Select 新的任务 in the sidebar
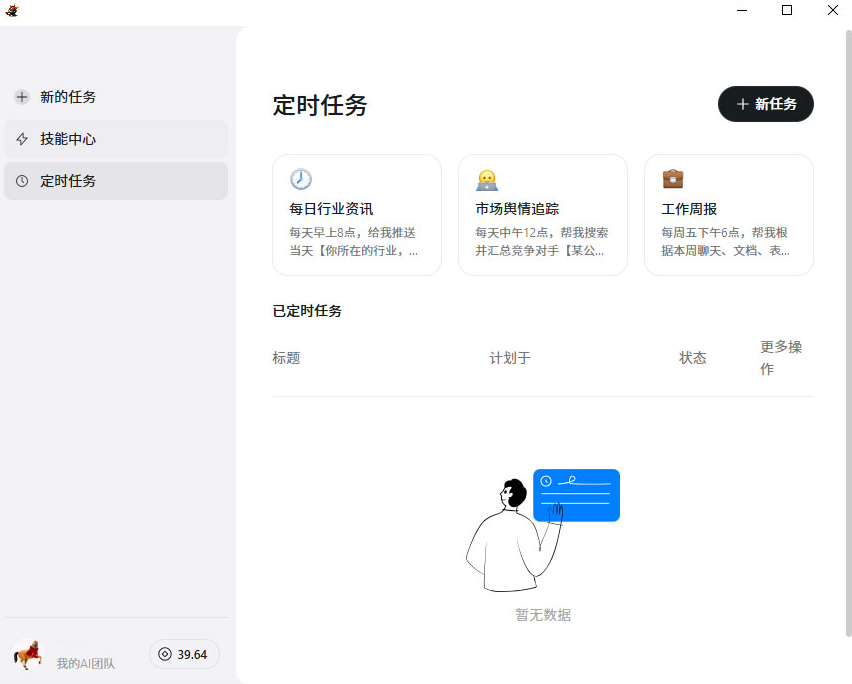The width and height of the screenshot is (852, 684). pyautogui.click(x=116, y=97)
